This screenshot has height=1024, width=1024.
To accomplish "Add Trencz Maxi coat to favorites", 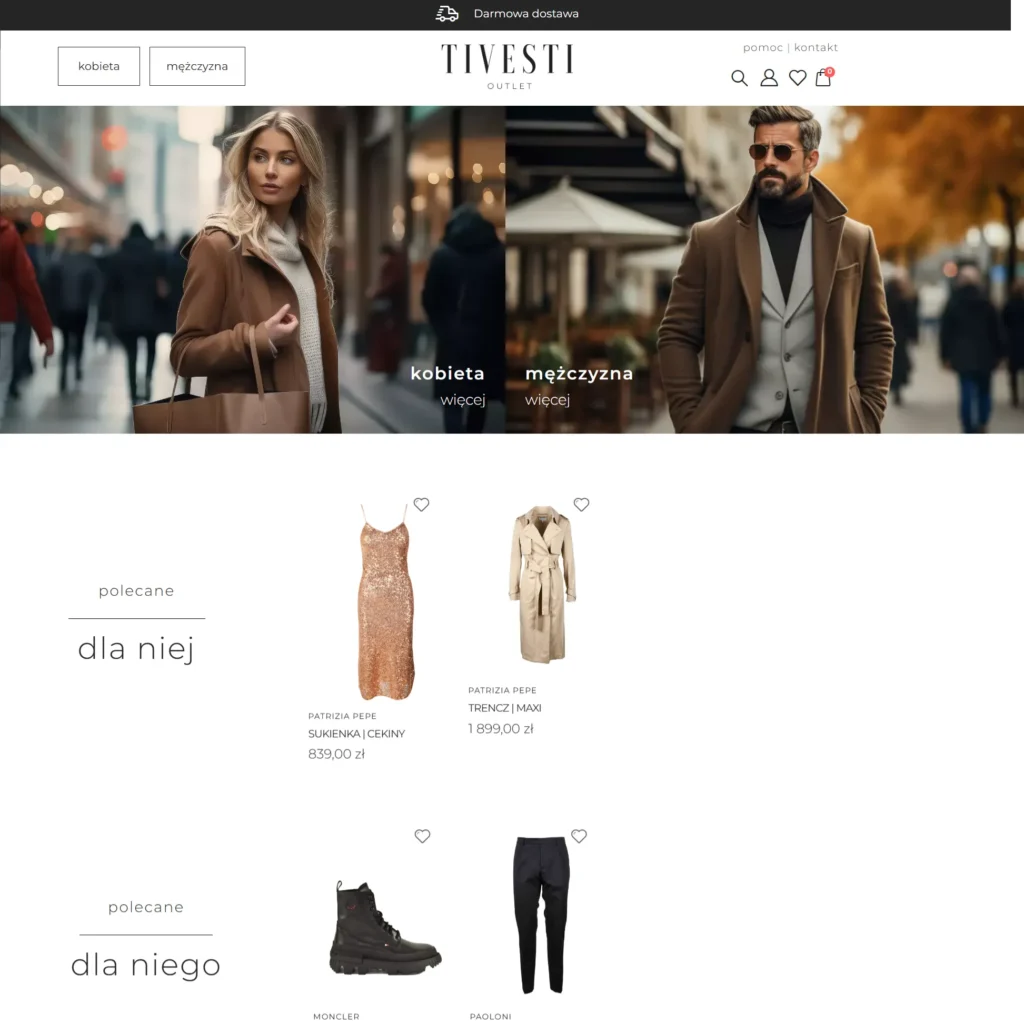I will pyautogui.click(x=581, y=504).
